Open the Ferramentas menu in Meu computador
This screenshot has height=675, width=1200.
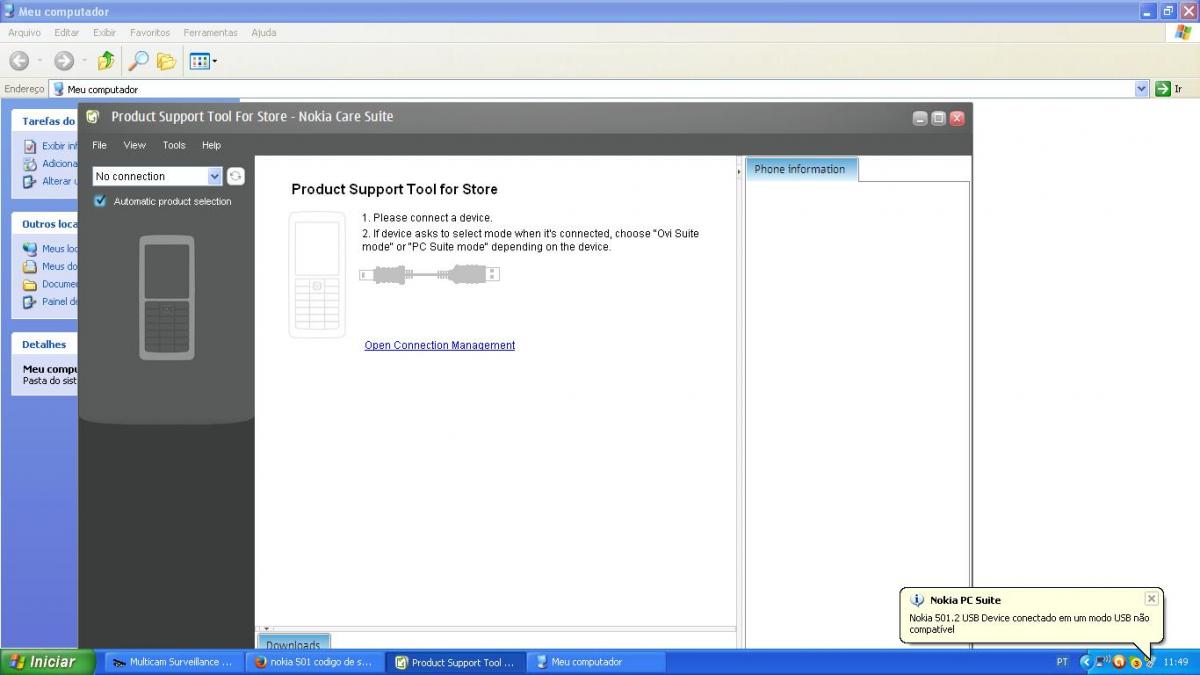(x=211, y=32)
